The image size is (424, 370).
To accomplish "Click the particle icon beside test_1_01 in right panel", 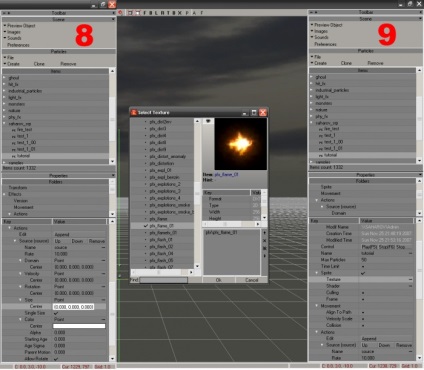I will coord(321,149).
